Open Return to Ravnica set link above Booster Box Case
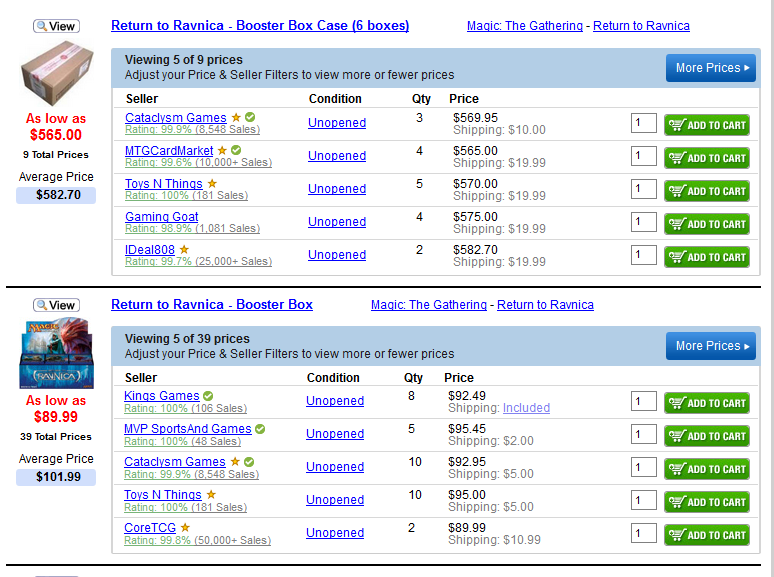This screenshot has width=774, height=577. [x=641, y=26]
